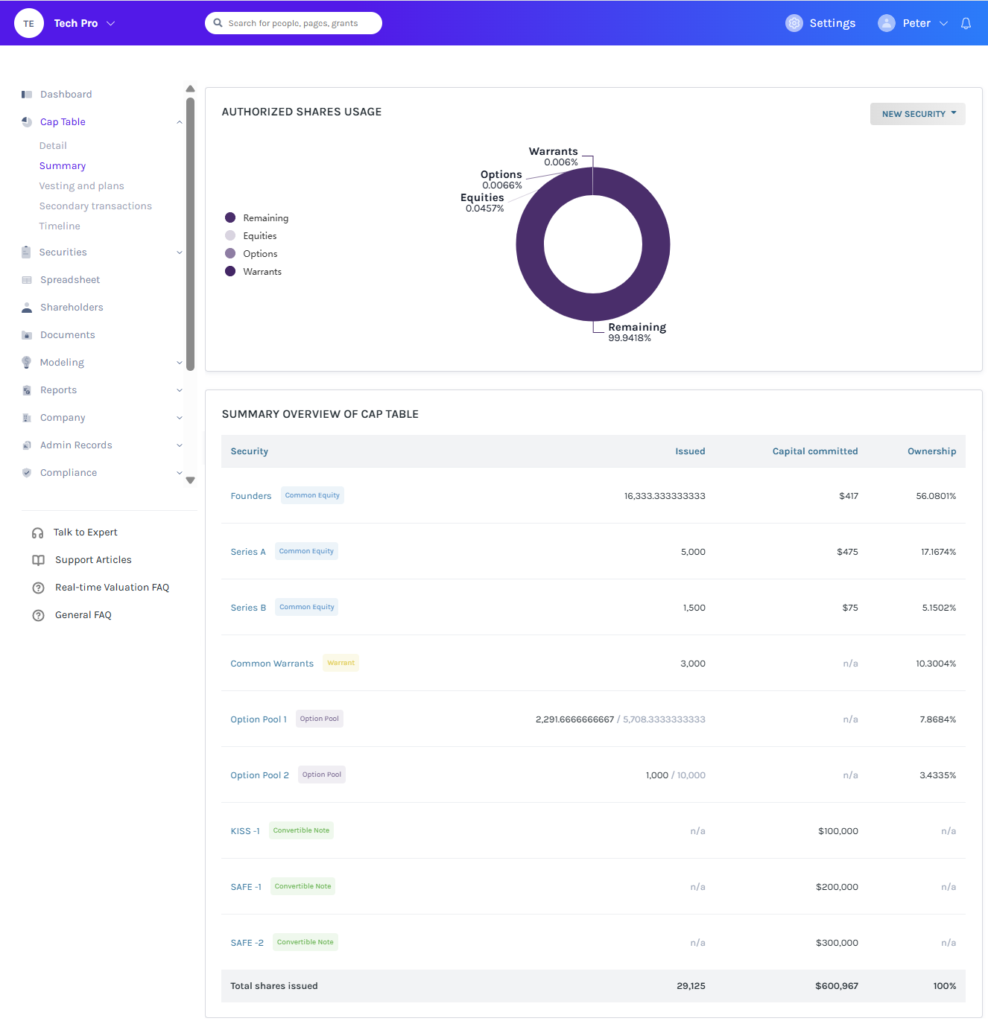Click the Talk to Expert headset icon

tap(38, 533)
